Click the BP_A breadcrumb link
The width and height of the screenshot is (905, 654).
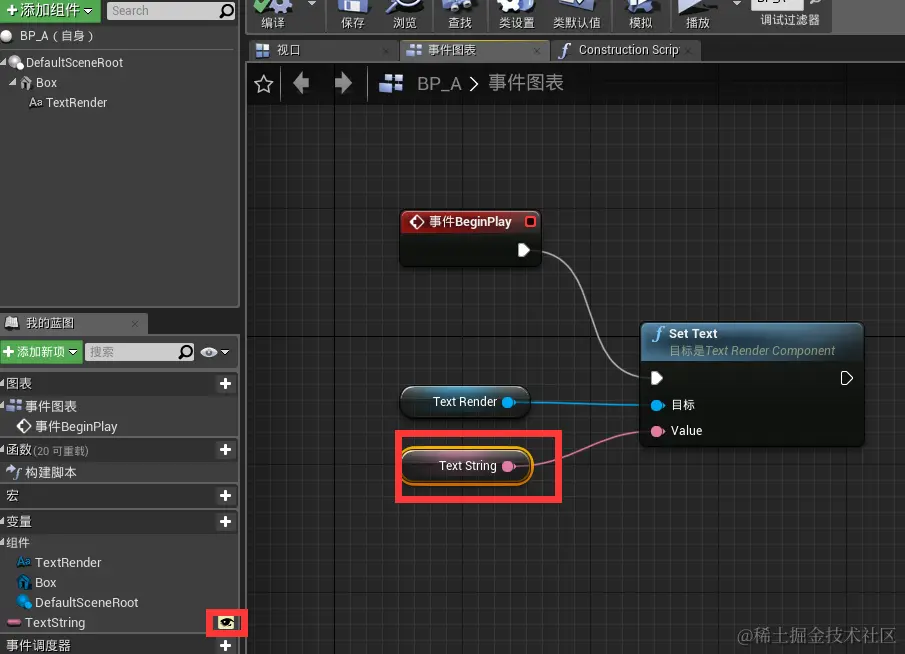tap(439, 84)
